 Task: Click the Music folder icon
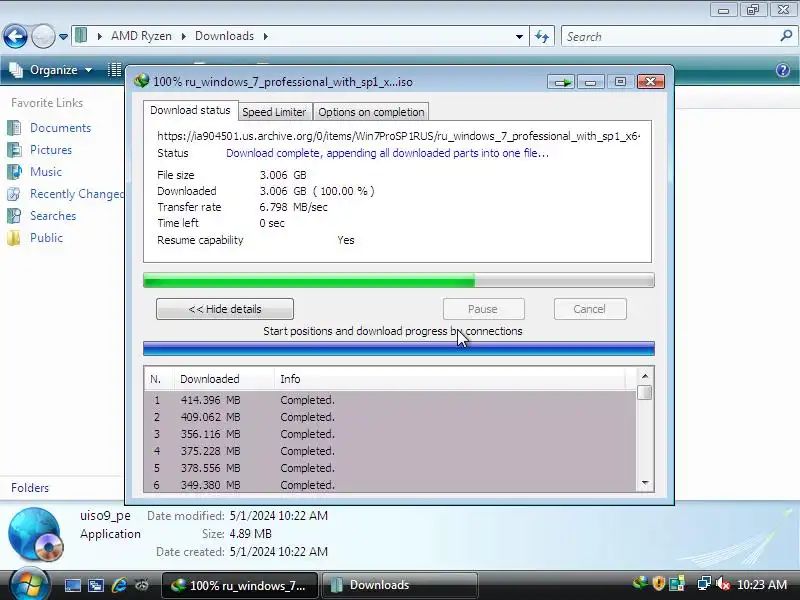pyautogui.click(x=14, y=171)
